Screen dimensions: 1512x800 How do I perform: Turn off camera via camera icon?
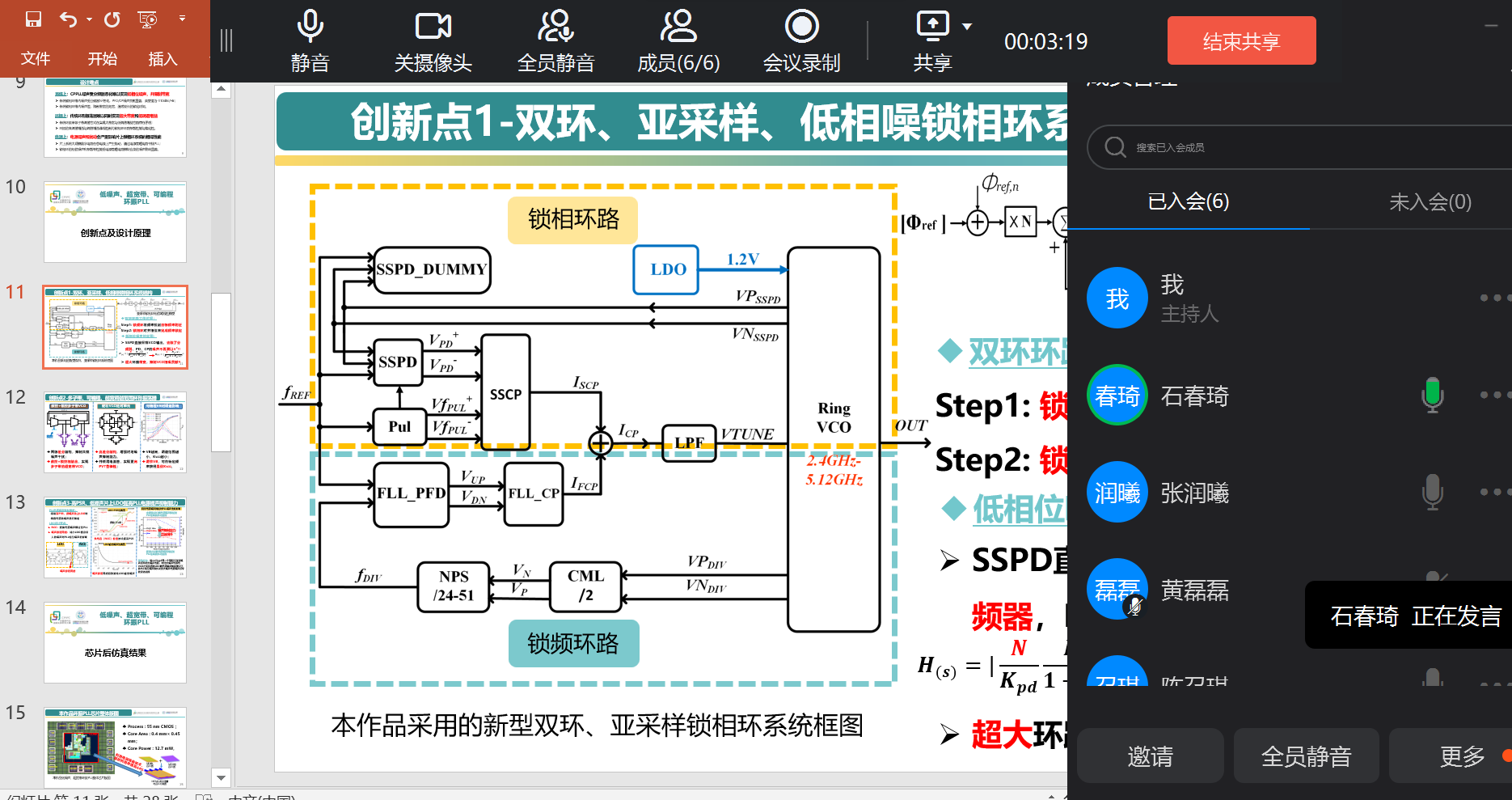(x=433, y=28)
